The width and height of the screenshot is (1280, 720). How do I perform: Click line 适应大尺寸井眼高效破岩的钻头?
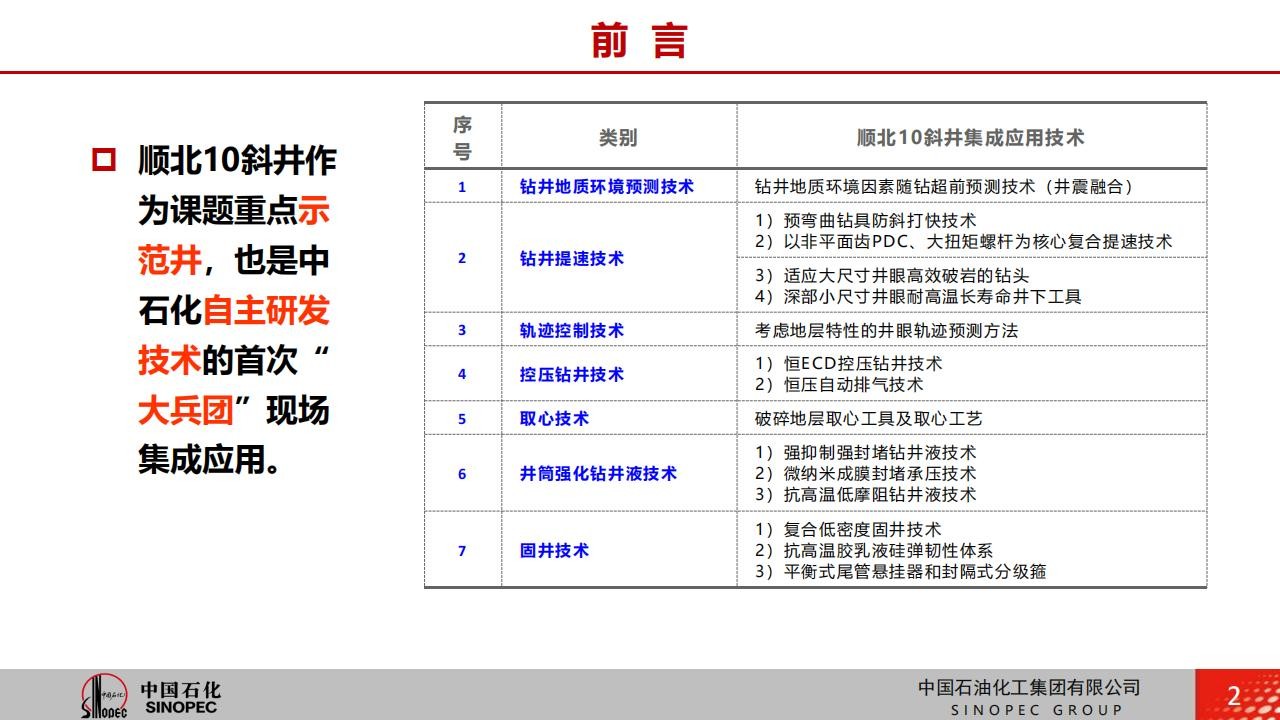click(x=907, y=275)
